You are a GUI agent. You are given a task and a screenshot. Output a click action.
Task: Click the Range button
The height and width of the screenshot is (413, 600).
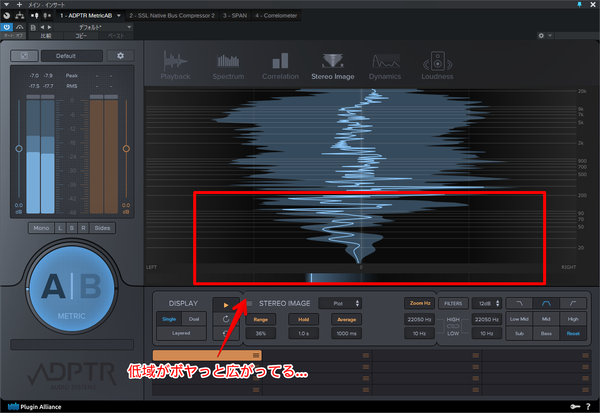click(x=261, y=319)
